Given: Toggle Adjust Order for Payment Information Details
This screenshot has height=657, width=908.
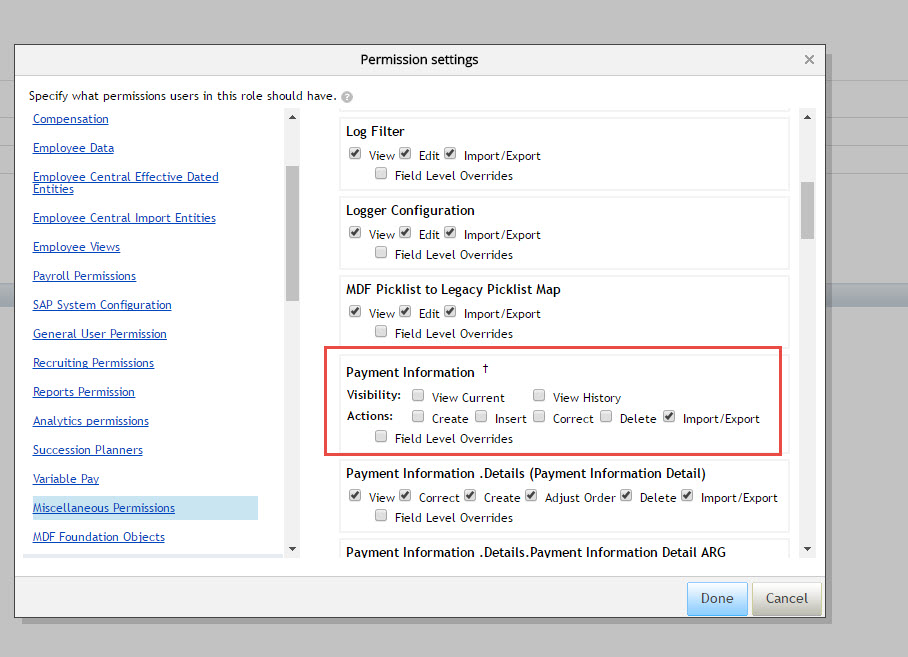Looking at the screenshot, I should (531, 495).
